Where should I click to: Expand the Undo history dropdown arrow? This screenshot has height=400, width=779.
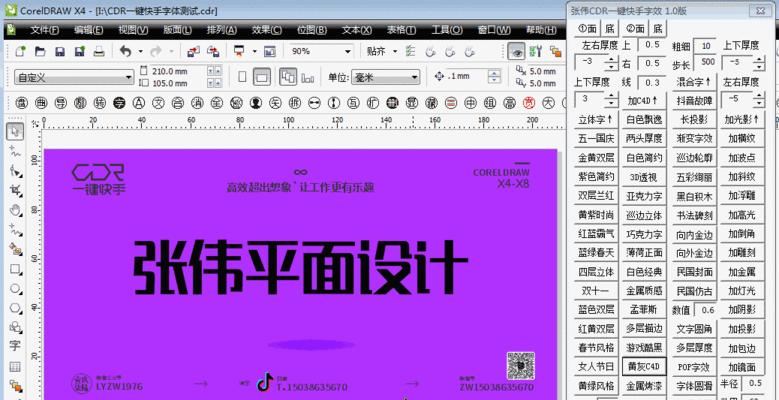(x=141, y=51)
